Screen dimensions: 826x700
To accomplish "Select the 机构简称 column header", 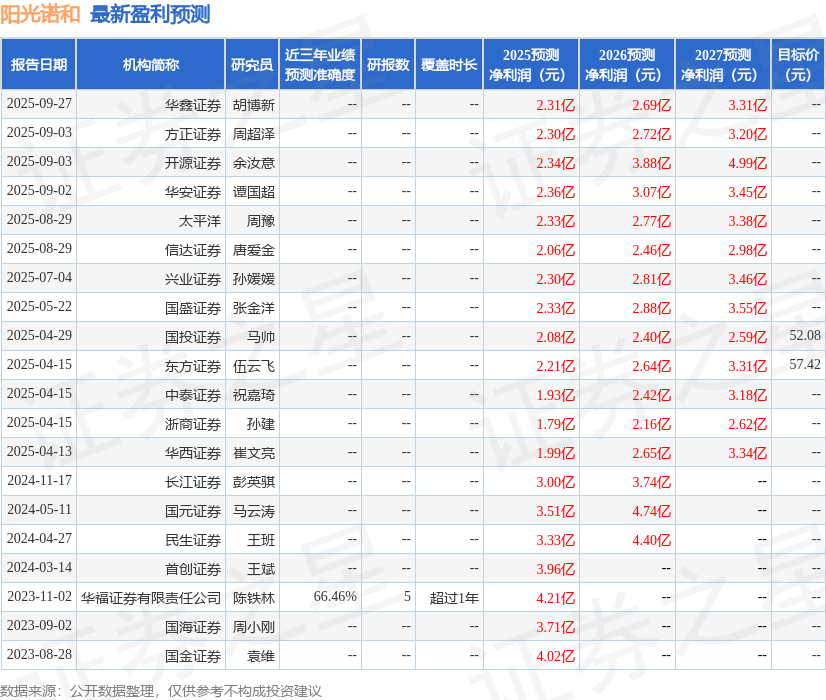I will tap(151, 64).
